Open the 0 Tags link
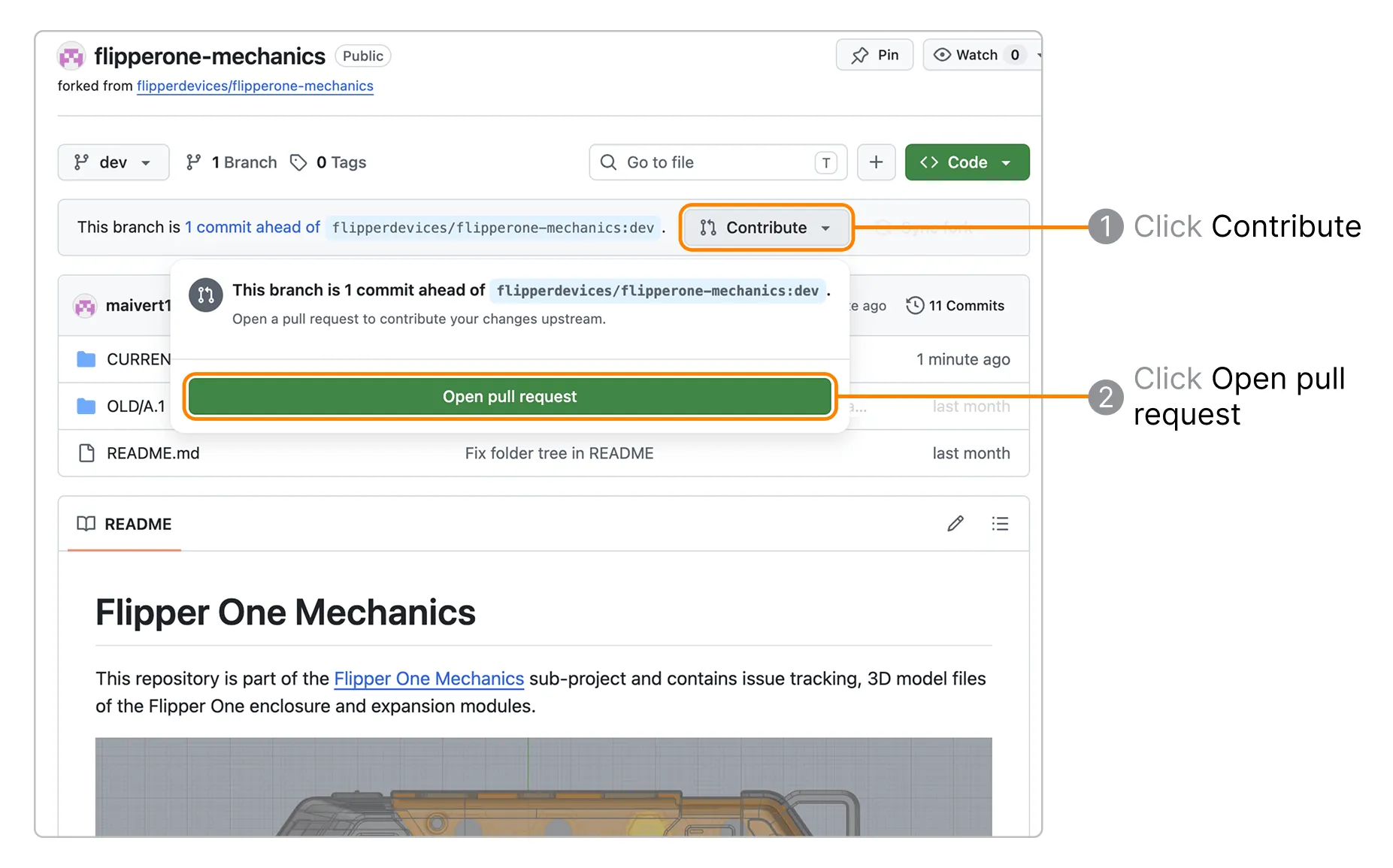Image resolution: width=1393 pixels, height=868 pixels. coord(329,162)
